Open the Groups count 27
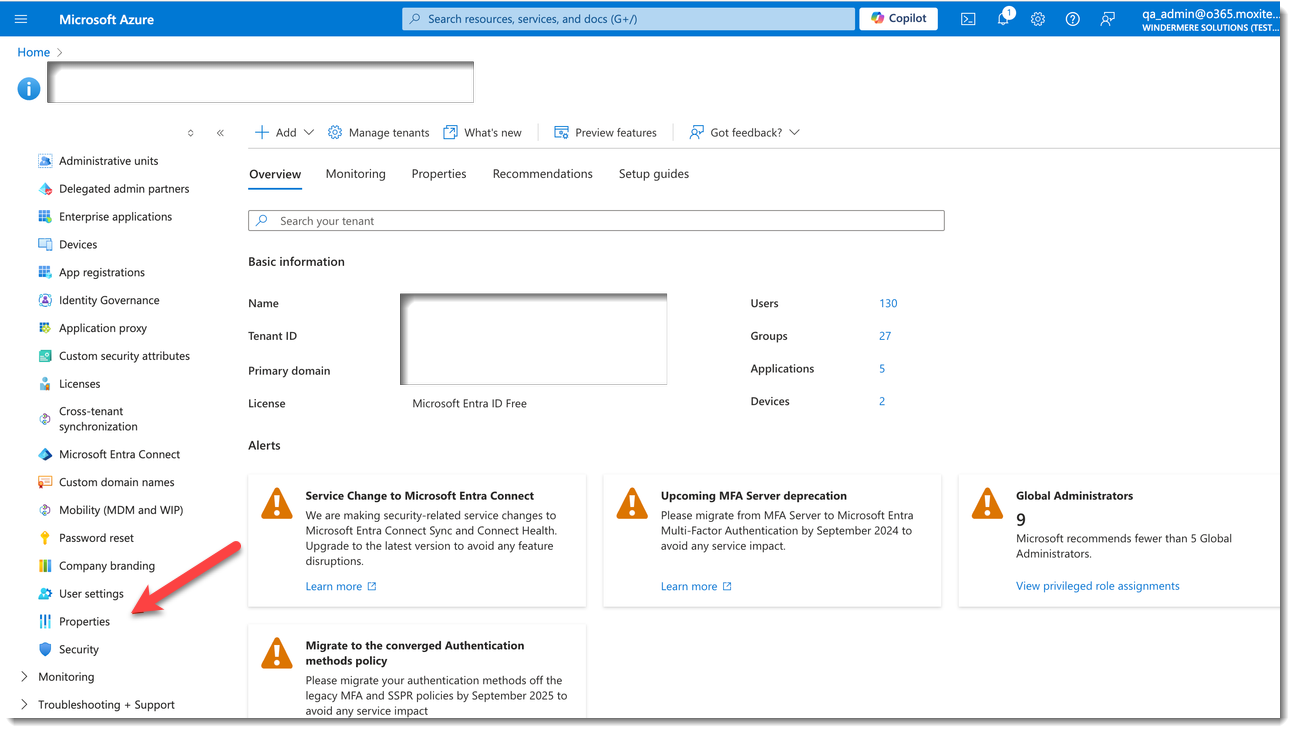Viewport: 1295px width, 733px height. (x=885, y=337)
